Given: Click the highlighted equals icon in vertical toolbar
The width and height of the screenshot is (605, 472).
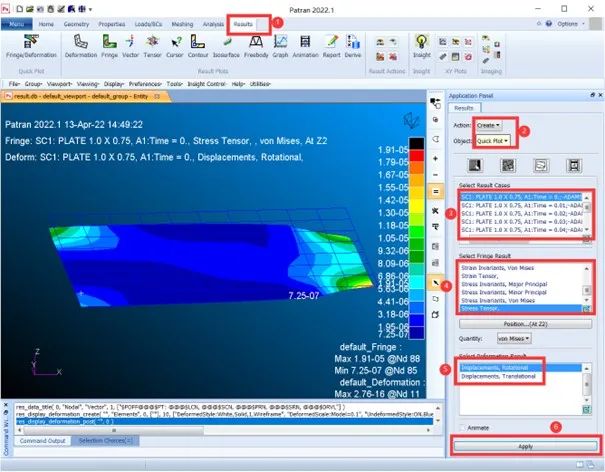Looking at the screenshot, I should point(436,191).
